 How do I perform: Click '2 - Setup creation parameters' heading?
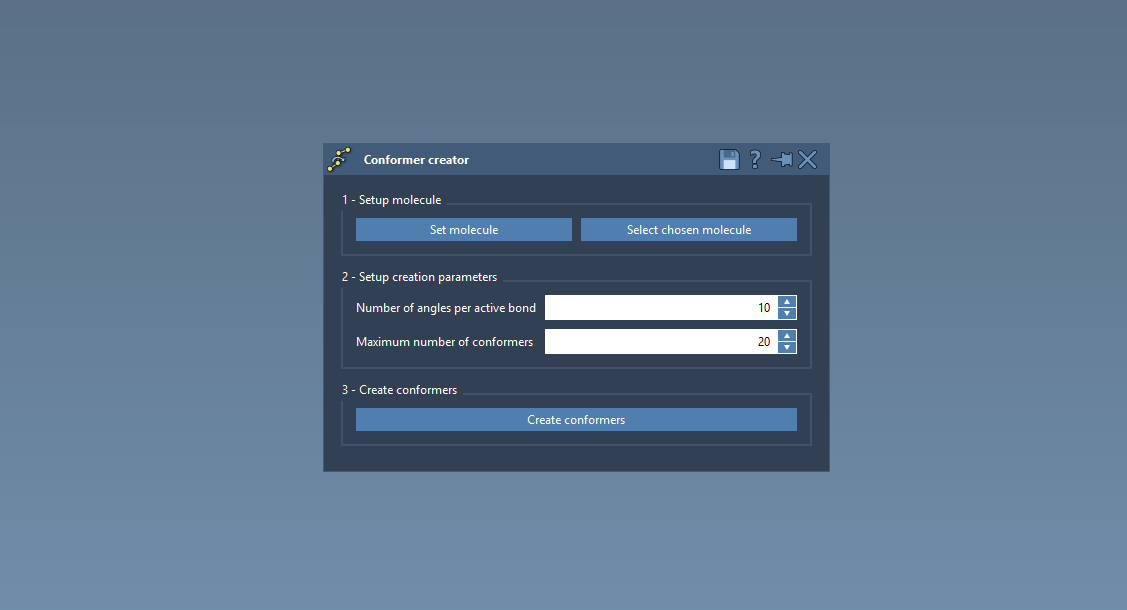tap(419, 277)
